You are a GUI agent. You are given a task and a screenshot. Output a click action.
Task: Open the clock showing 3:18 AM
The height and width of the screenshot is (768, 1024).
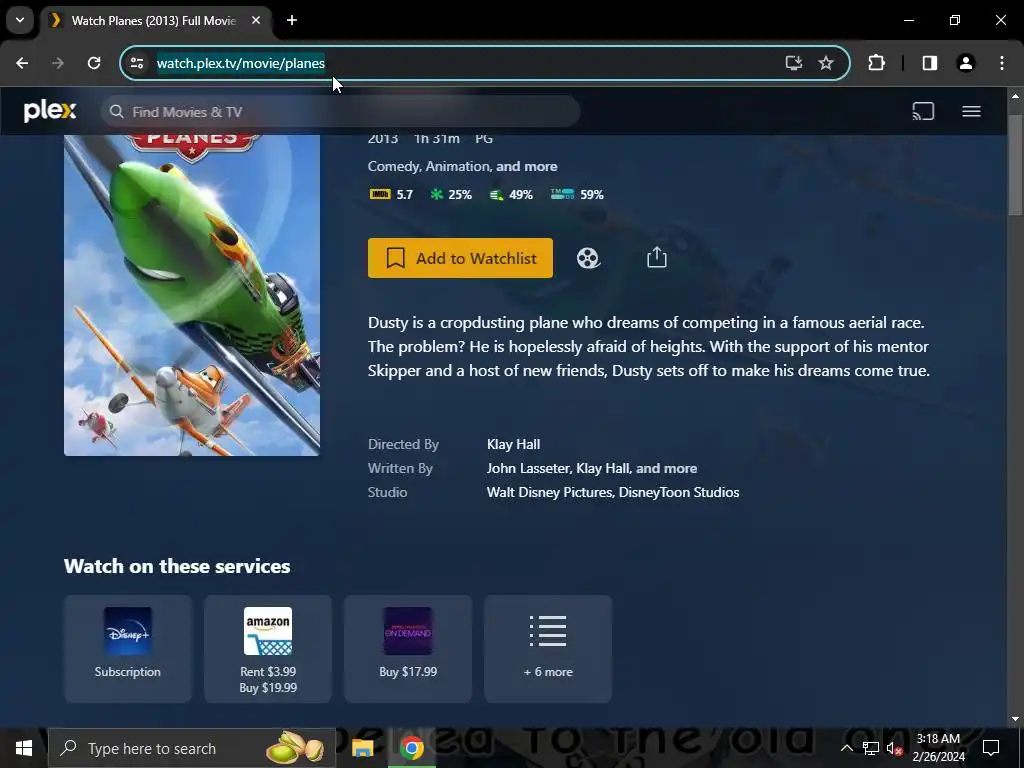[x=938, y=748]
